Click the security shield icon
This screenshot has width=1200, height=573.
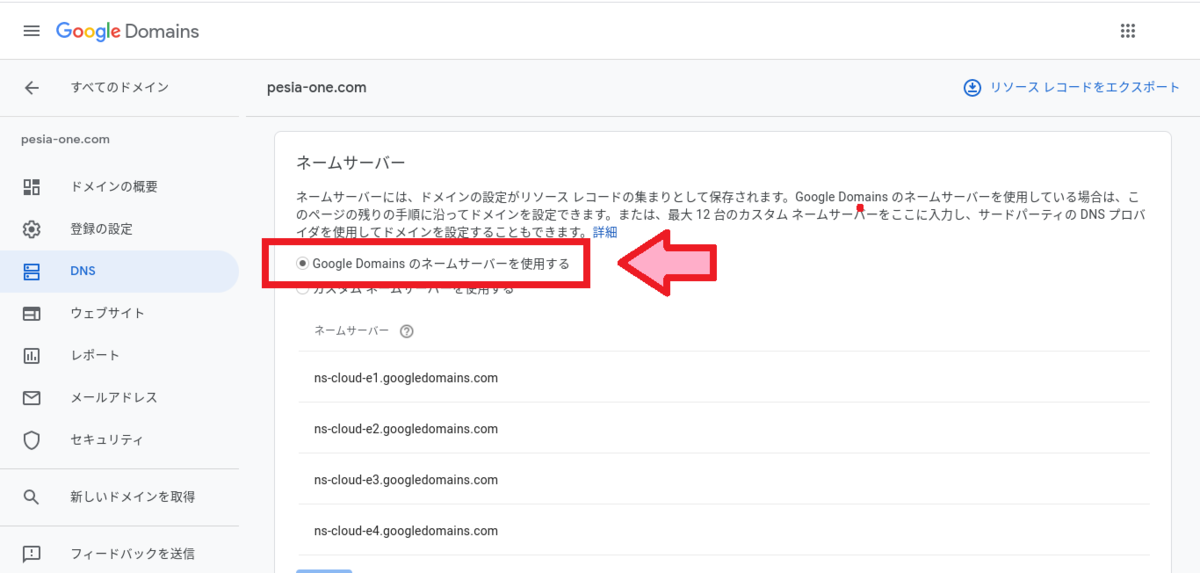tap(31, 440)
